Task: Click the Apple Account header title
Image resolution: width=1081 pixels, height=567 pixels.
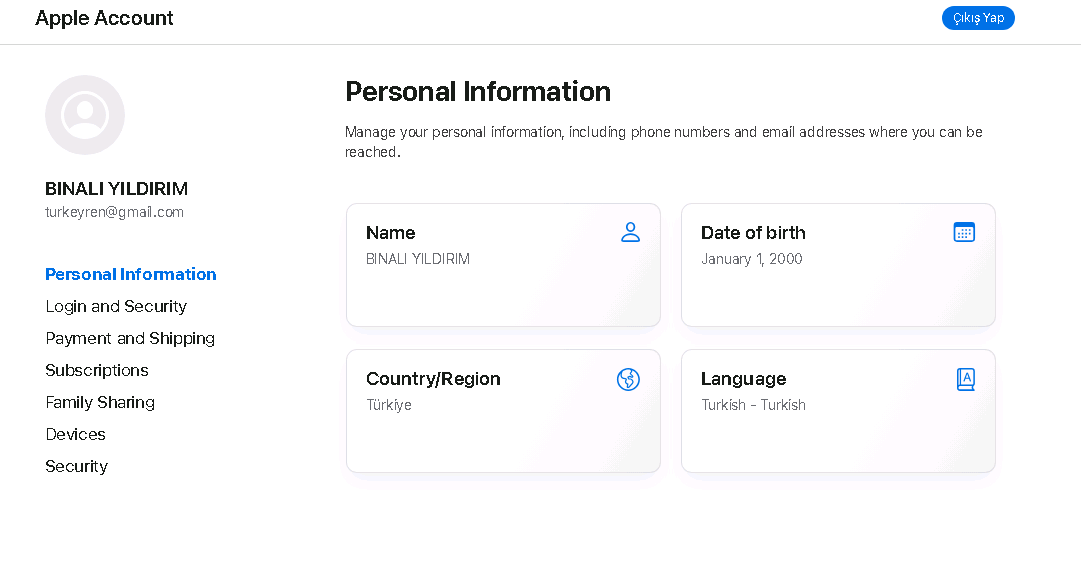Action: click(104, 18)
